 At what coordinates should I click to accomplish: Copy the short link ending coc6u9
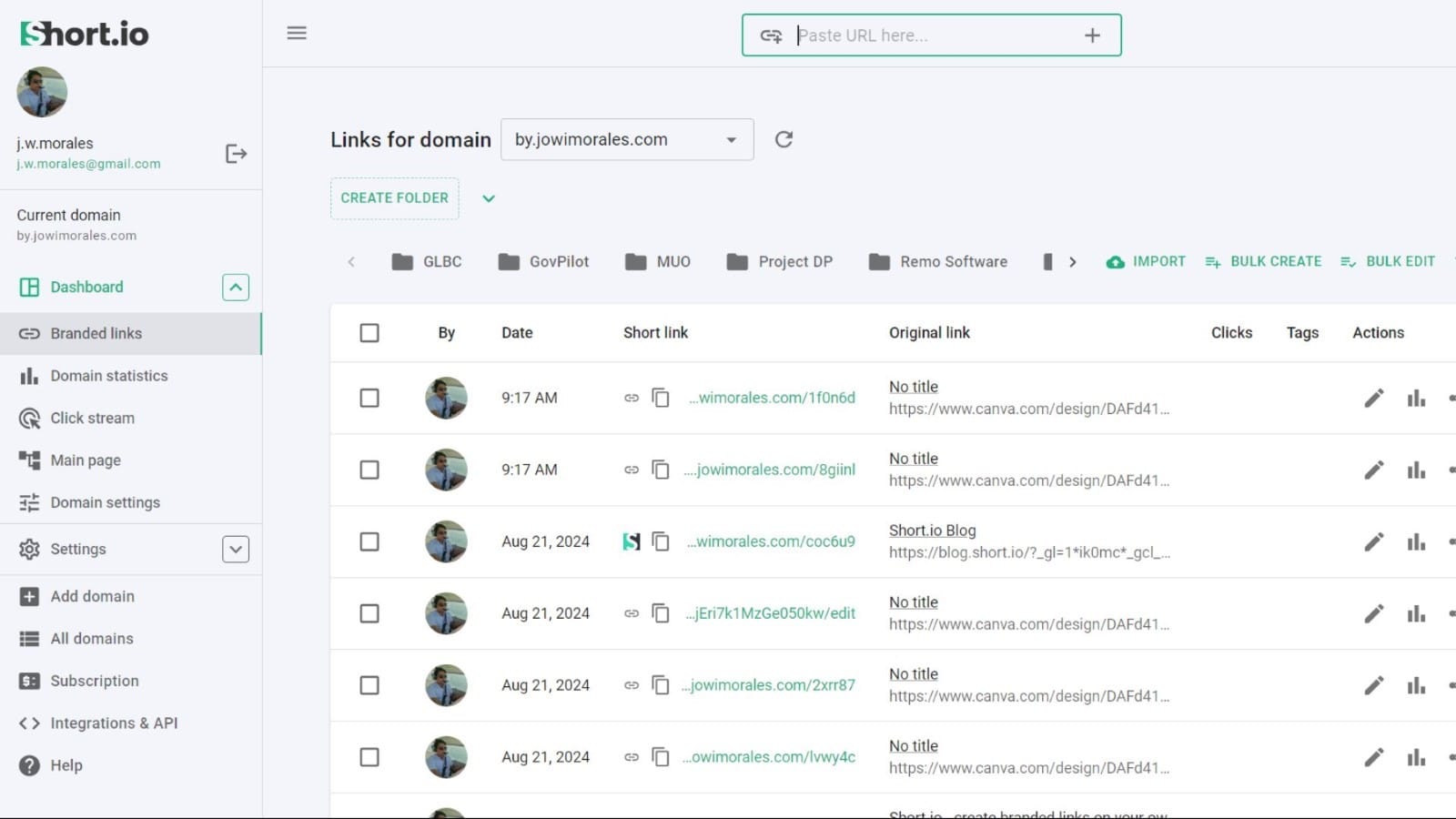pyautogui.click(x=661, y=541)
